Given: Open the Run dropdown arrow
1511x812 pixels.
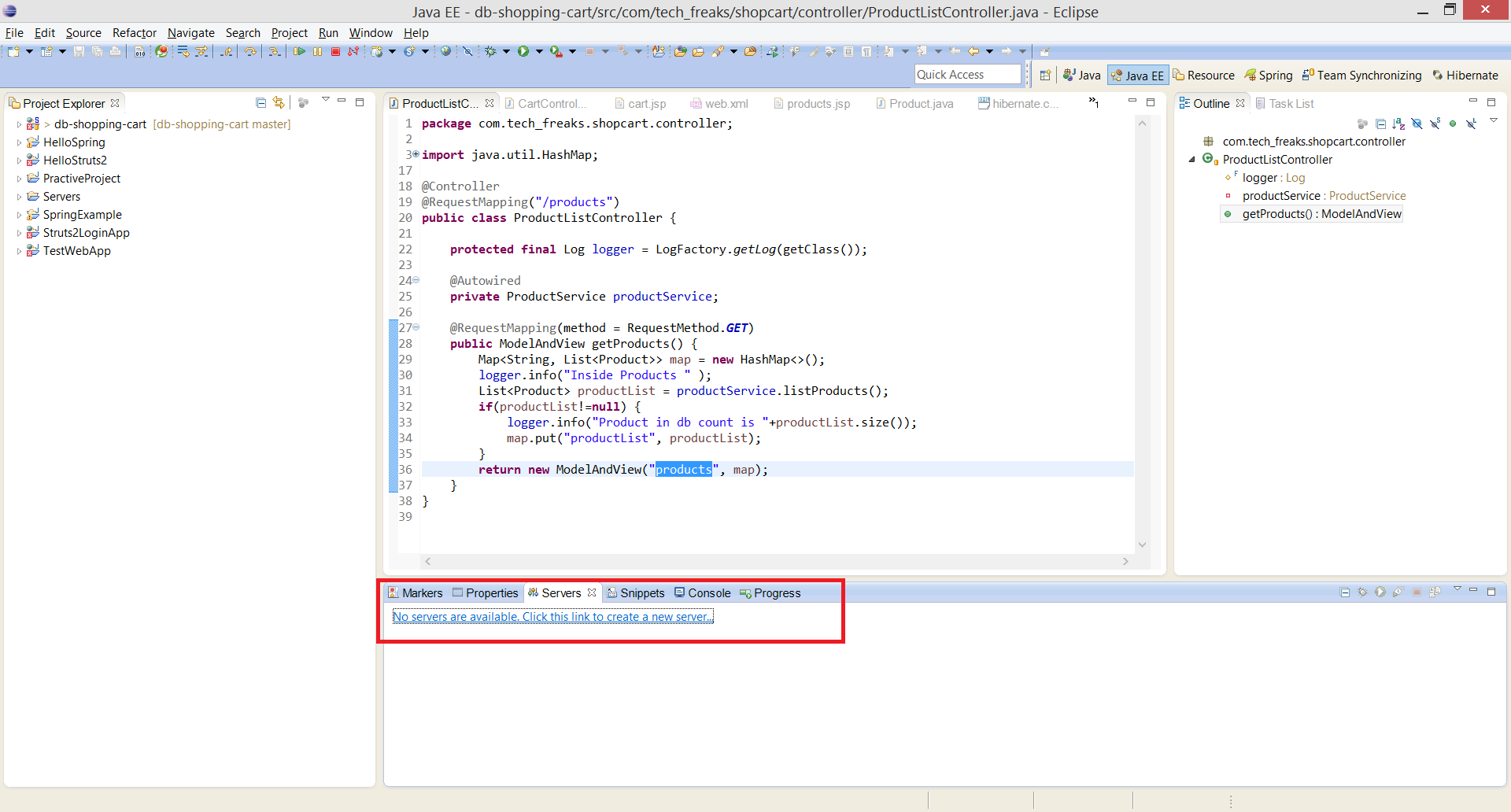Looking at the screenshot, I should 540,51.
